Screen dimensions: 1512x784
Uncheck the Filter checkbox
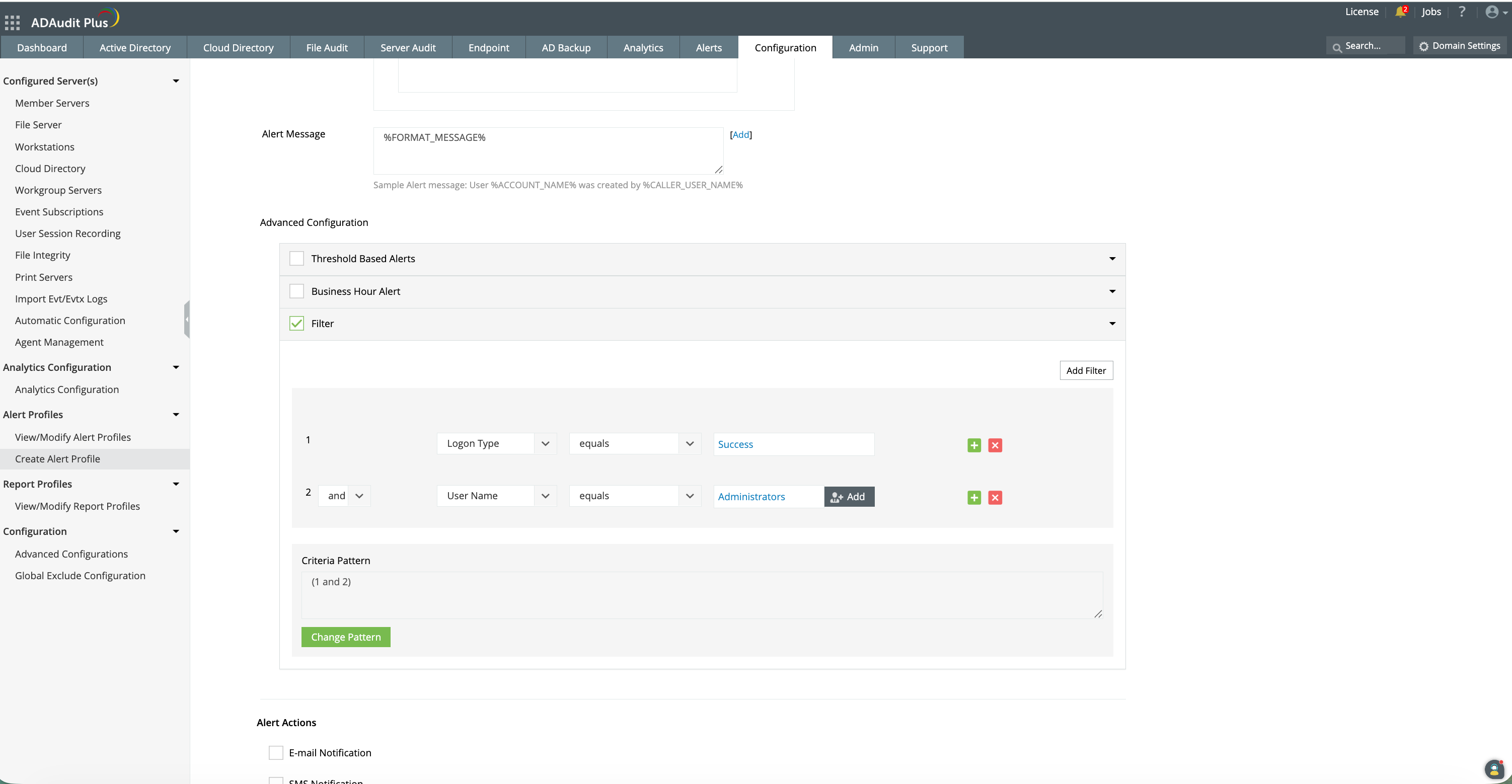coord(297,324)
